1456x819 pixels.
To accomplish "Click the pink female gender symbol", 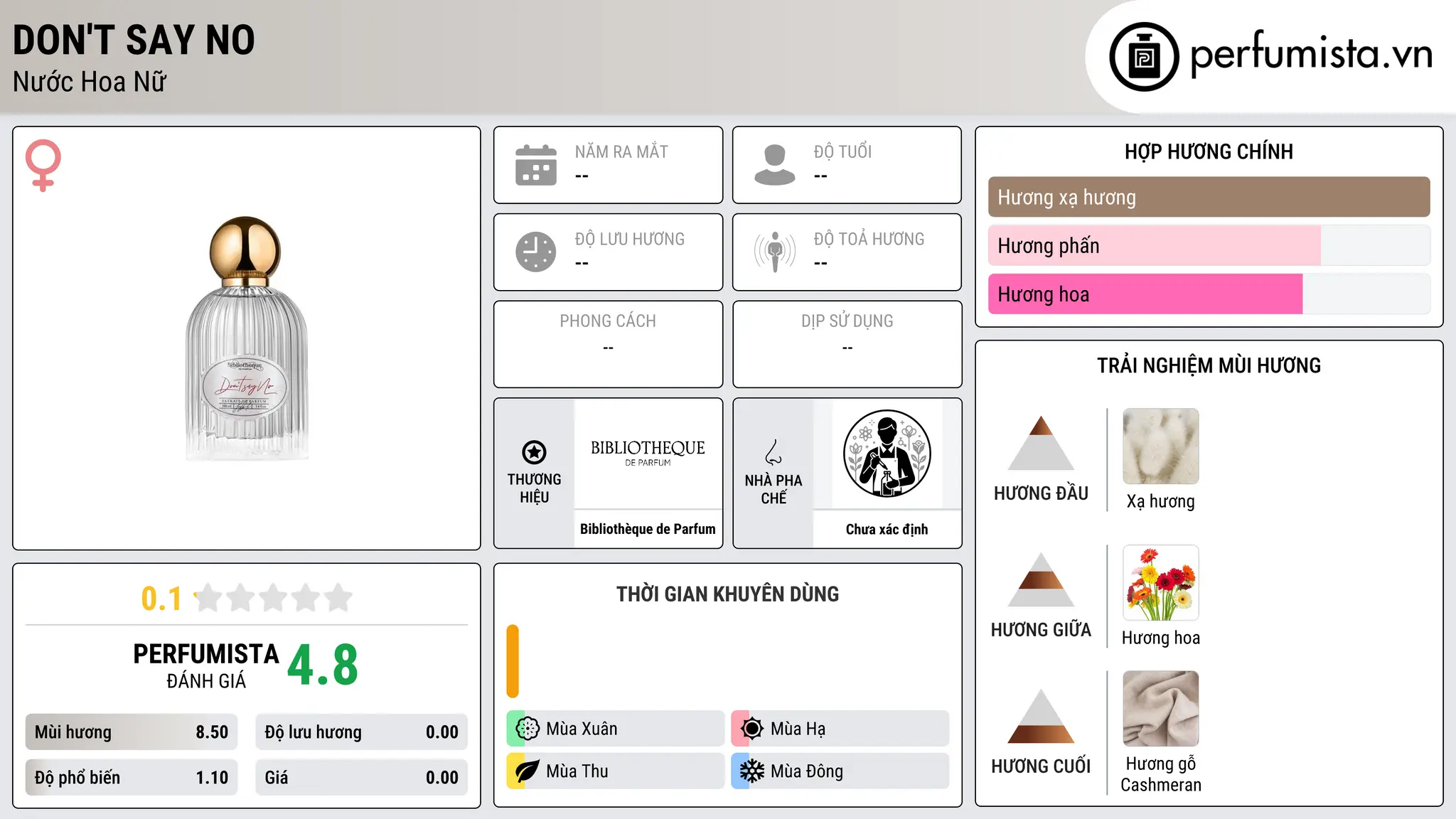I will (43, 165).
